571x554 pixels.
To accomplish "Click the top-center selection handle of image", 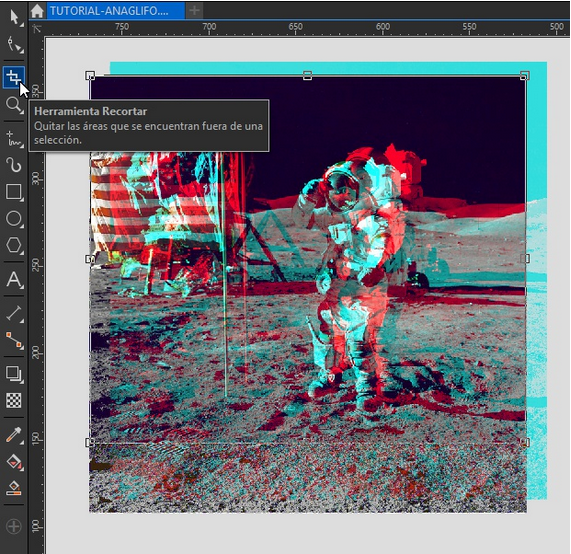I will pyautogui.click(x=307, y=75).
